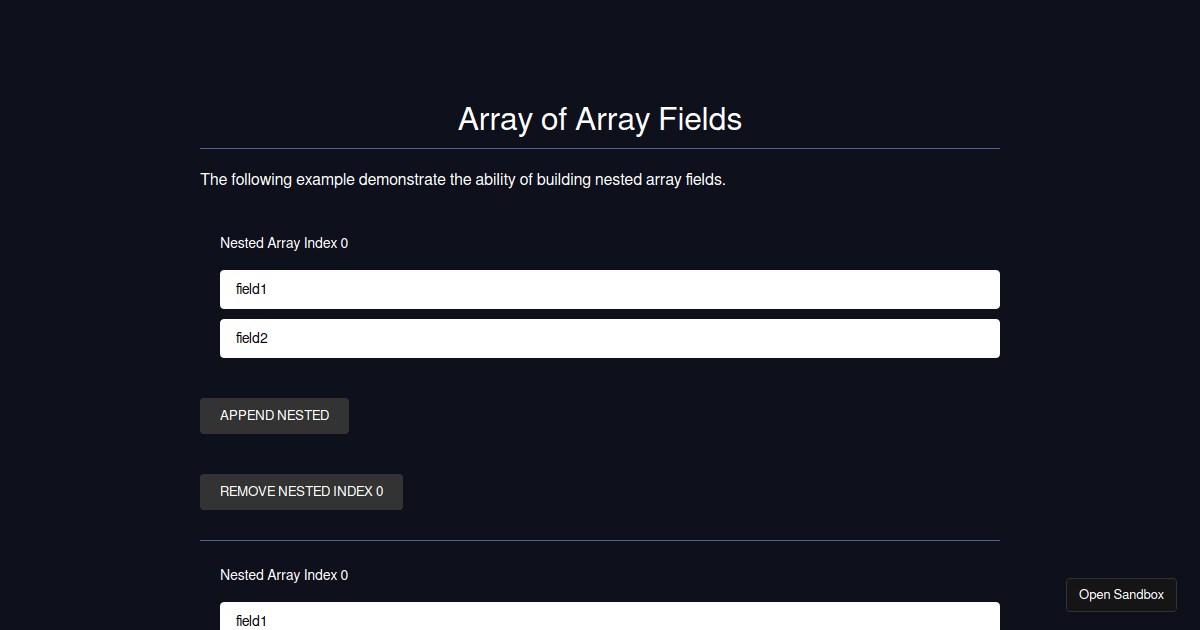Screen dimensions: 1200x630
Task: Select the Array of Array Fields heading
Action: pyautogui.click(x=600, y=119)
